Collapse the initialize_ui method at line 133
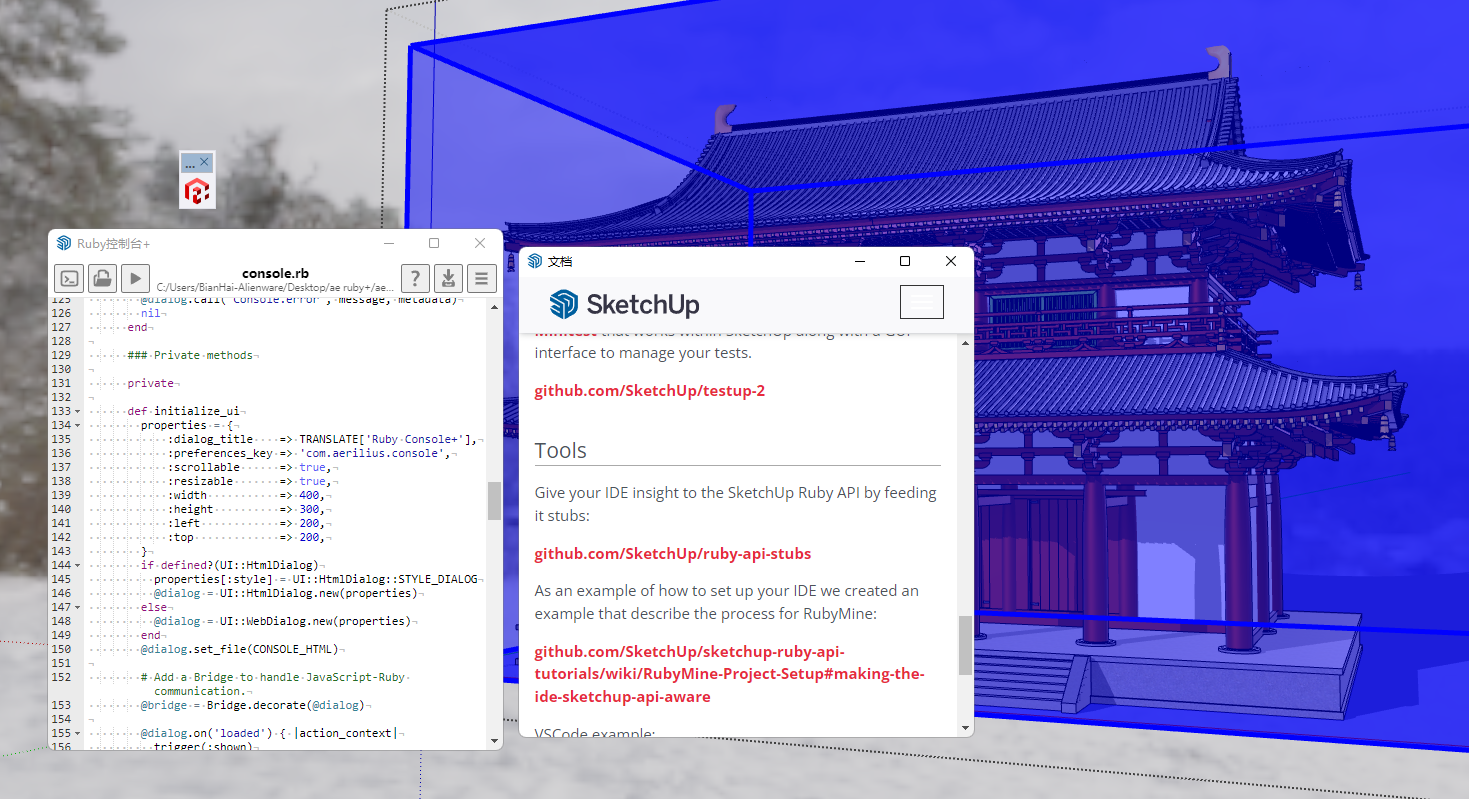This screenshot has width=1469, height=799. pyautogui.click(x=79, y=411)
